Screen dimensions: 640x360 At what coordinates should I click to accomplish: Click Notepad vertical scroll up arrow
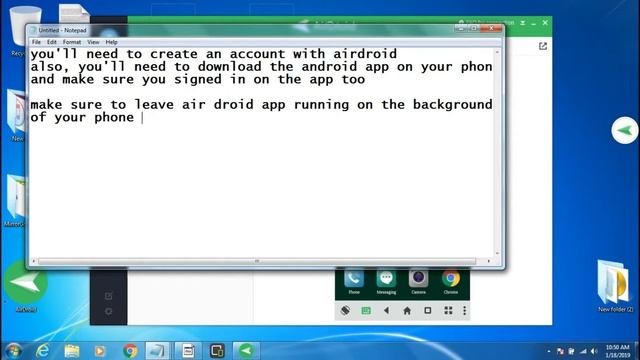point(497,52)
